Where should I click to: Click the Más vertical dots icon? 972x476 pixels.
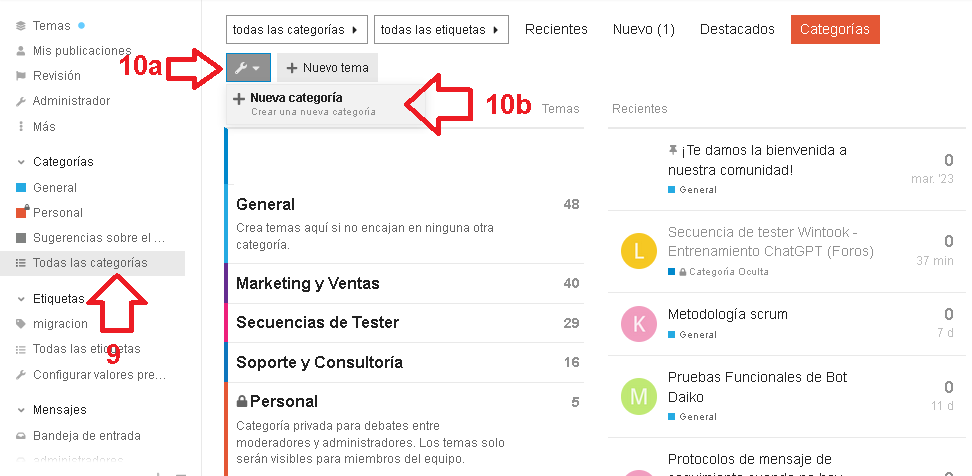[x=21, y=126]
